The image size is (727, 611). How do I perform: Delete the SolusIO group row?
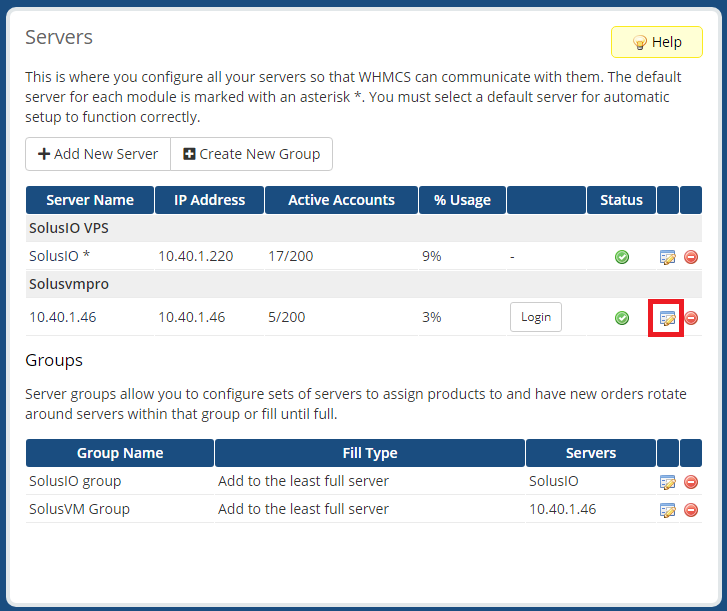click(x=691, y=482)
